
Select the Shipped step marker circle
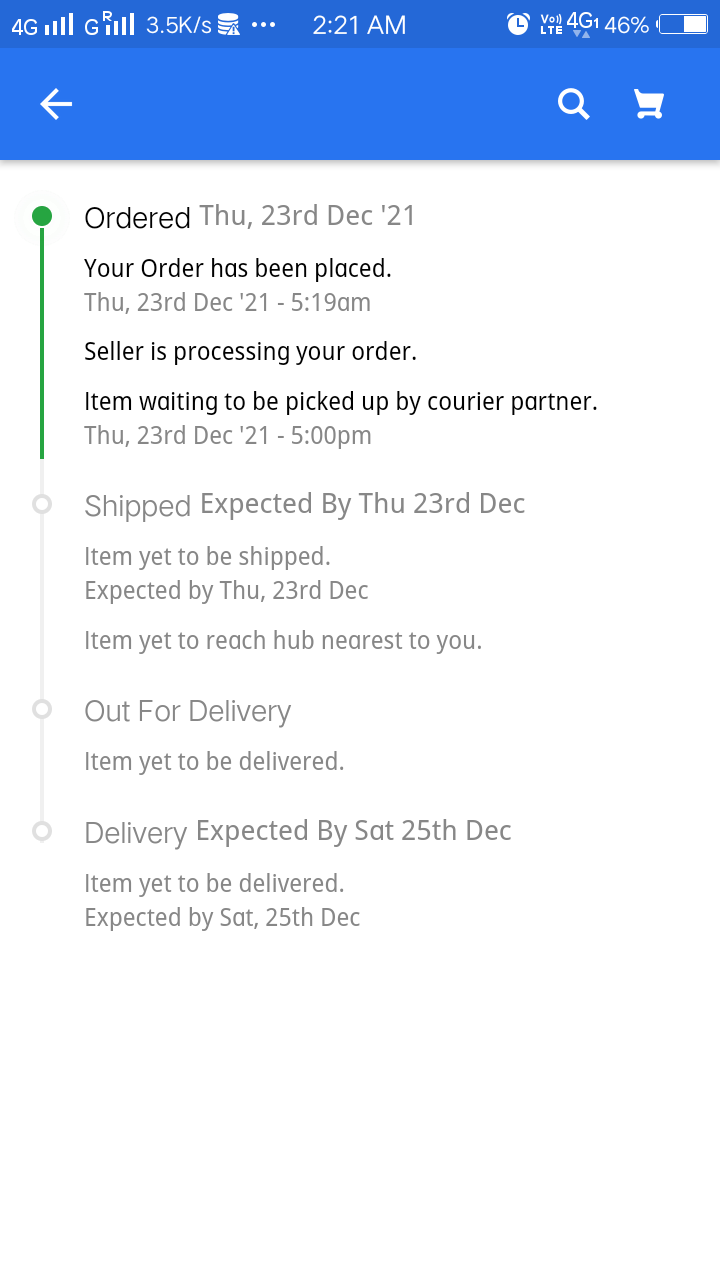click(x=42, y=504)
